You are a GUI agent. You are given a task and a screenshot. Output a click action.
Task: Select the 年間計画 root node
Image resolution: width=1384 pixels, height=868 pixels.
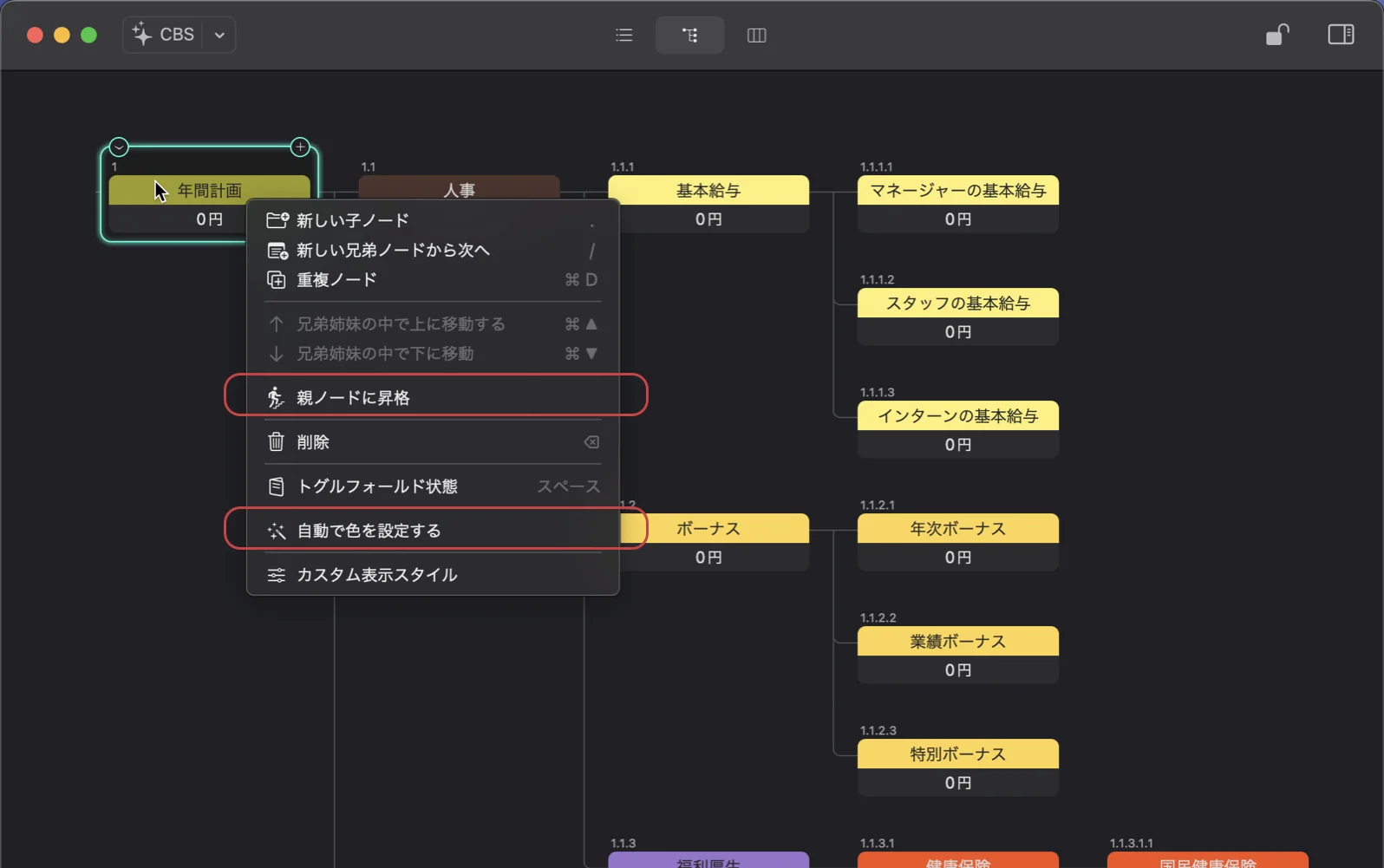click(209, 190)
